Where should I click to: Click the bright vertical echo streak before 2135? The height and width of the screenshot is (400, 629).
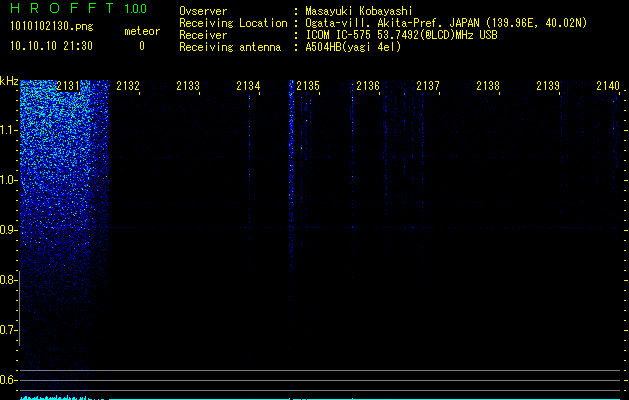tap(291, 173)
